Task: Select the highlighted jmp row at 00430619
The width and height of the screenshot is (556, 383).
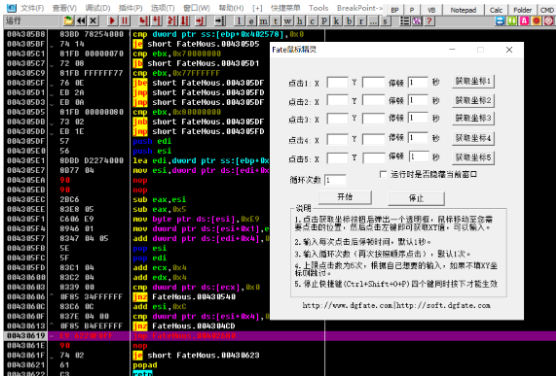Action: tap(279, 335)
